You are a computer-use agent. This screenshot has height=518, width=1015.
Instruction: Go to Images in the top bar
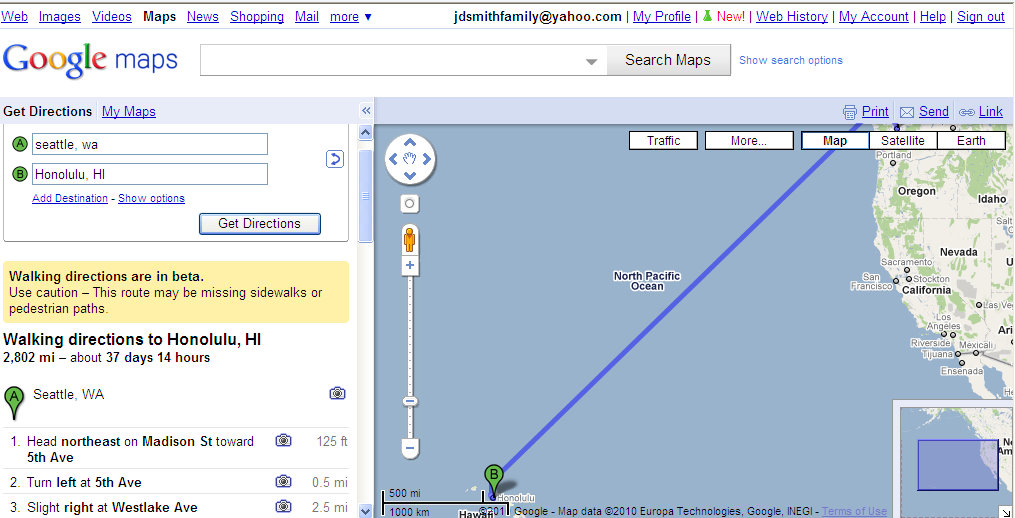pyautogui.click(x=60, y=17)
